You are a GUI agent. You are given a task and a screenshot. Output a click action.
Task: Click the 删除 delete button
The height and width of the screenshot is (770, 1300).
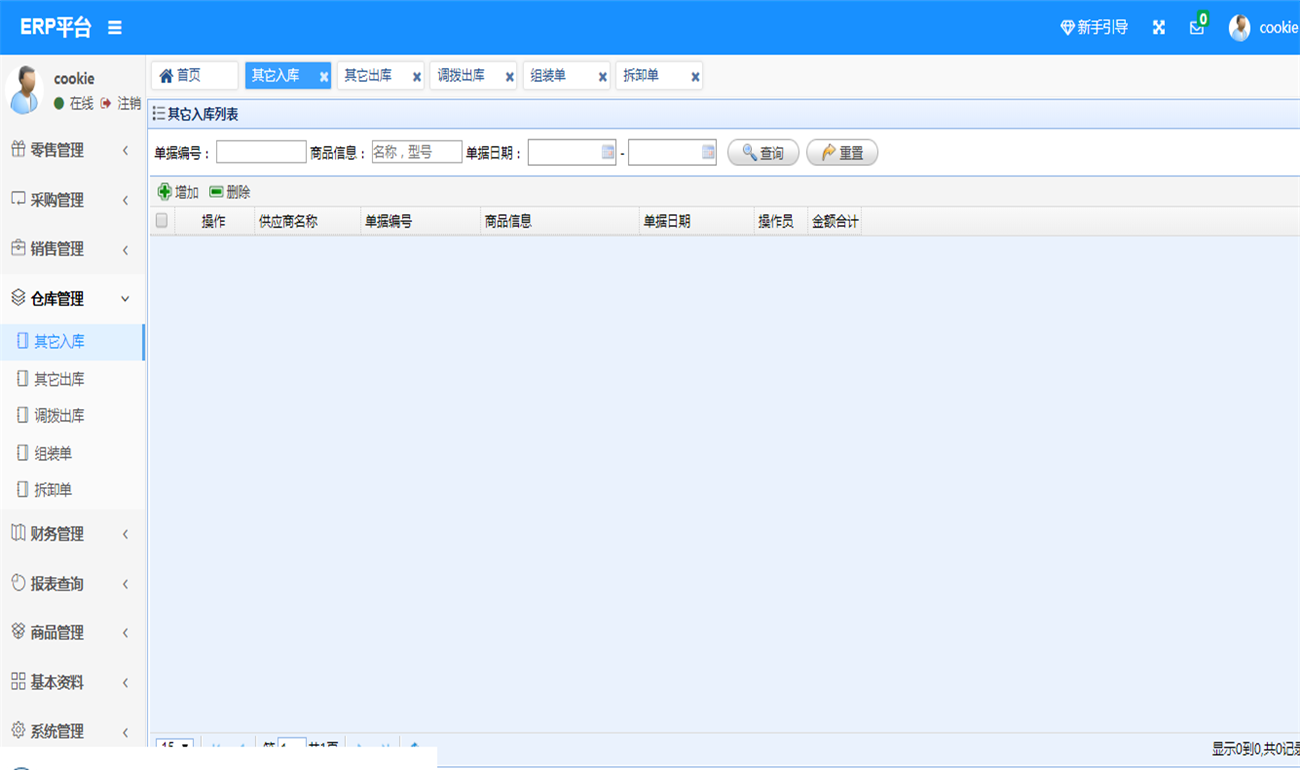(x=230, y=192)
